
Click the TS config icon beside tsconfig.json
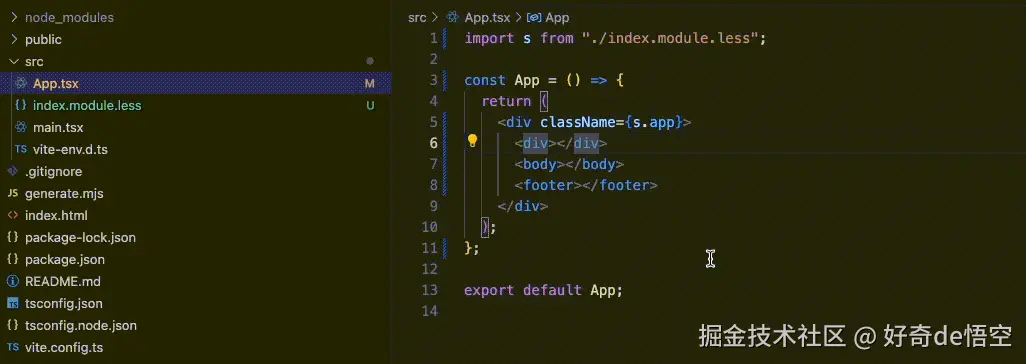12,304
